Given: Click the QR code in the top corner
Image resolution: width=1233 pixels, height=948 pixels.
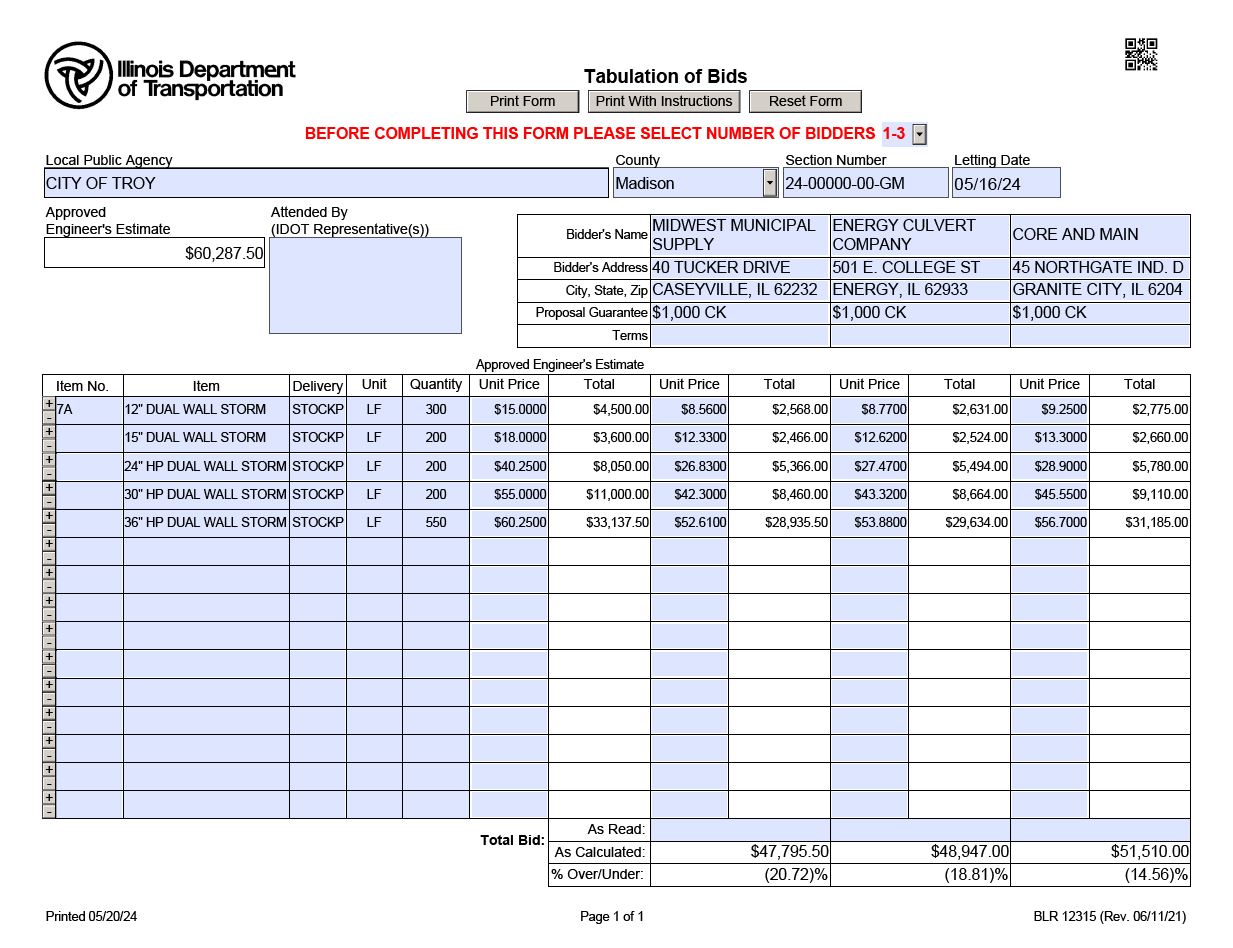Looking at the screenshot, I should [x=1141, y=55].
